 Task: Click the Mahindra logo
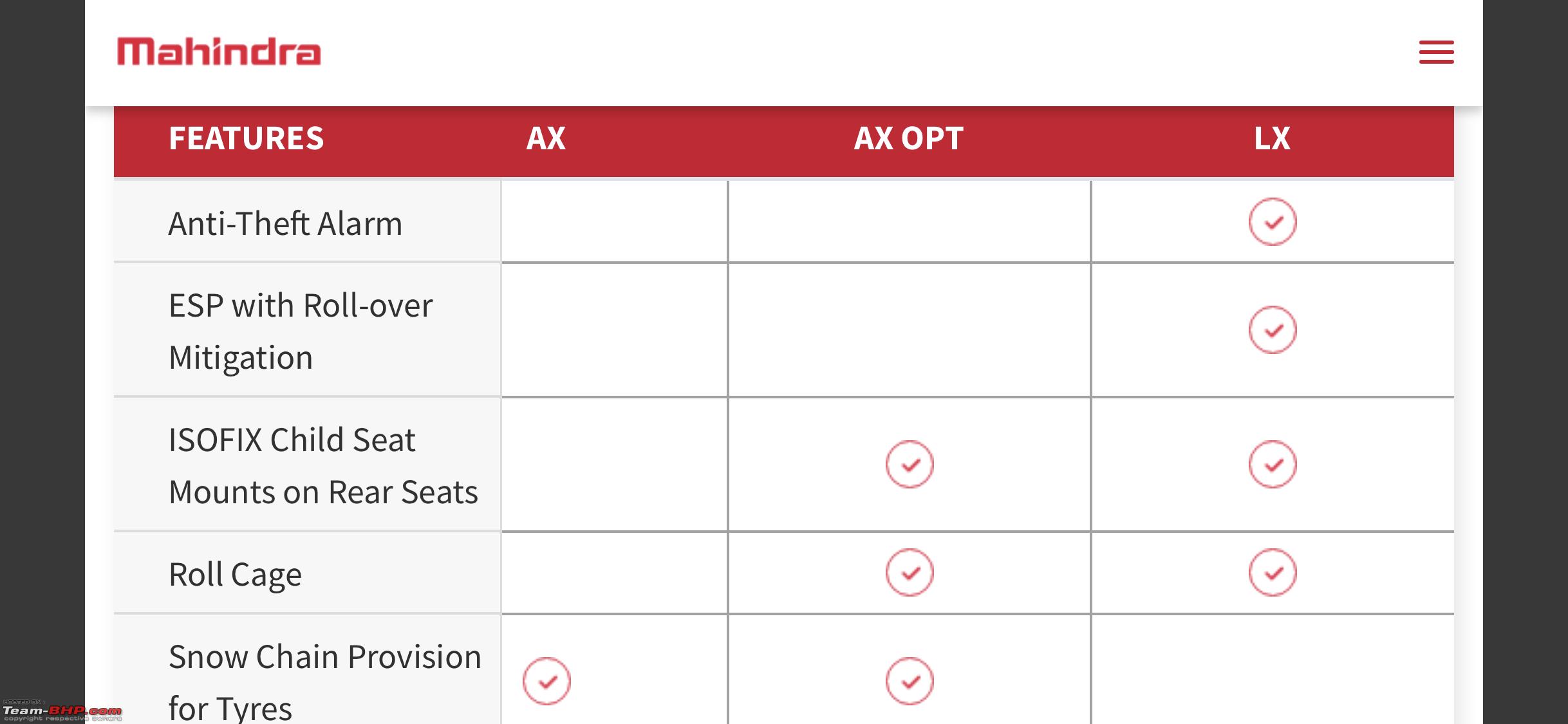click(219, 52)
